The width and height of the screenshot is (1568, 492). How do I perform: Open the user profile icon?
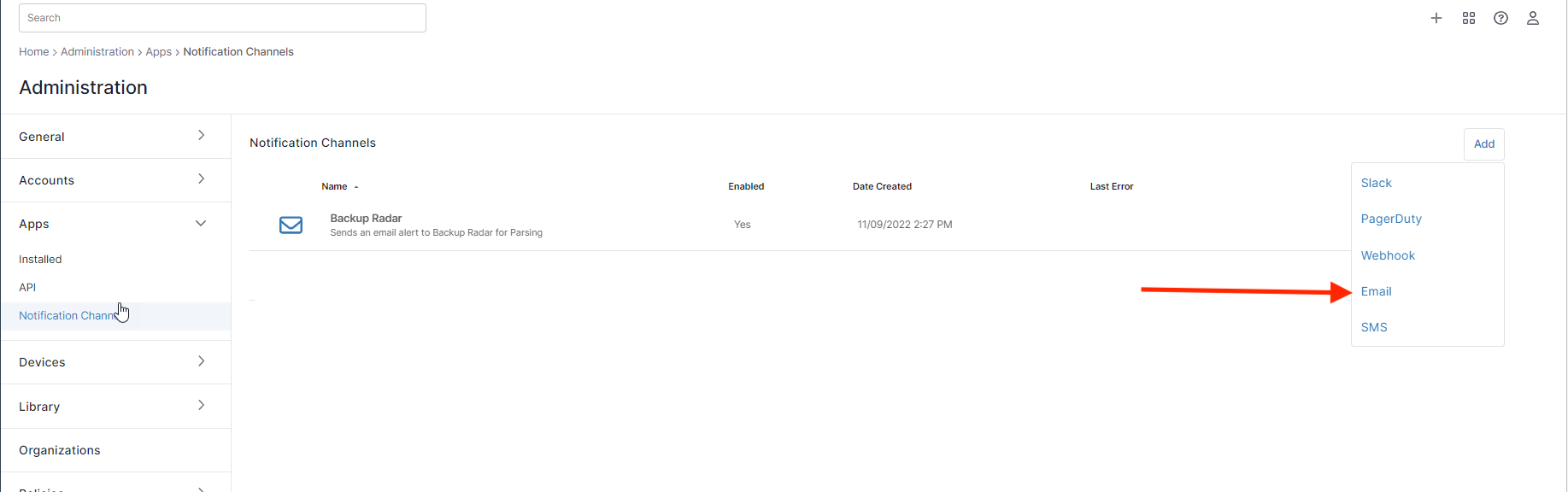(x=1533, y=18)
